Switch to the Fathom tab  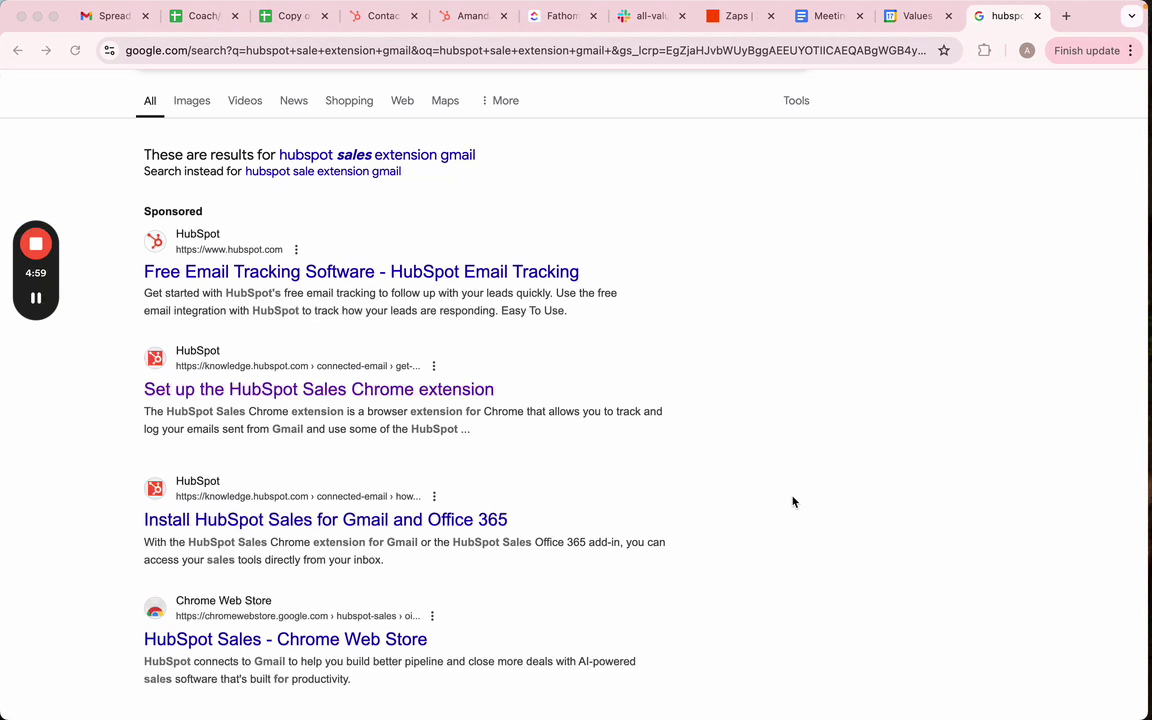(563, 16)
